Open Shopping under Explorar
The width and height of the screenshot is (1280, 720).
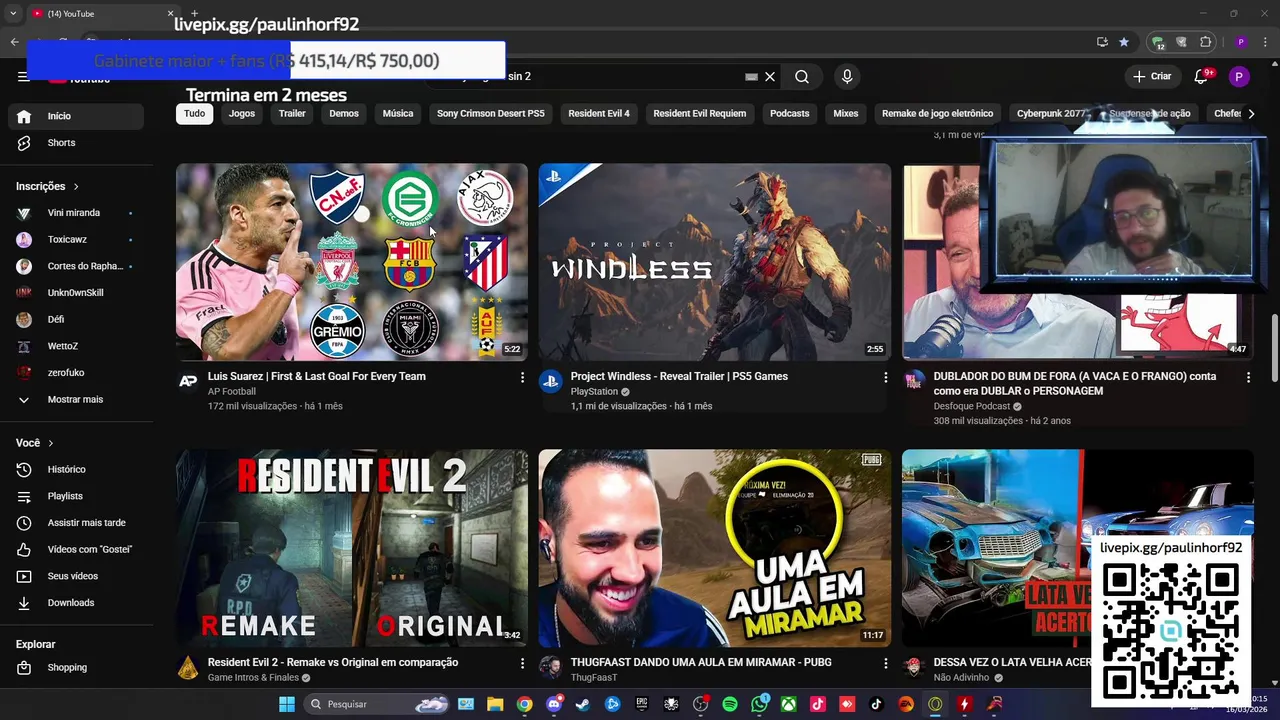click(x=76, y=667)
